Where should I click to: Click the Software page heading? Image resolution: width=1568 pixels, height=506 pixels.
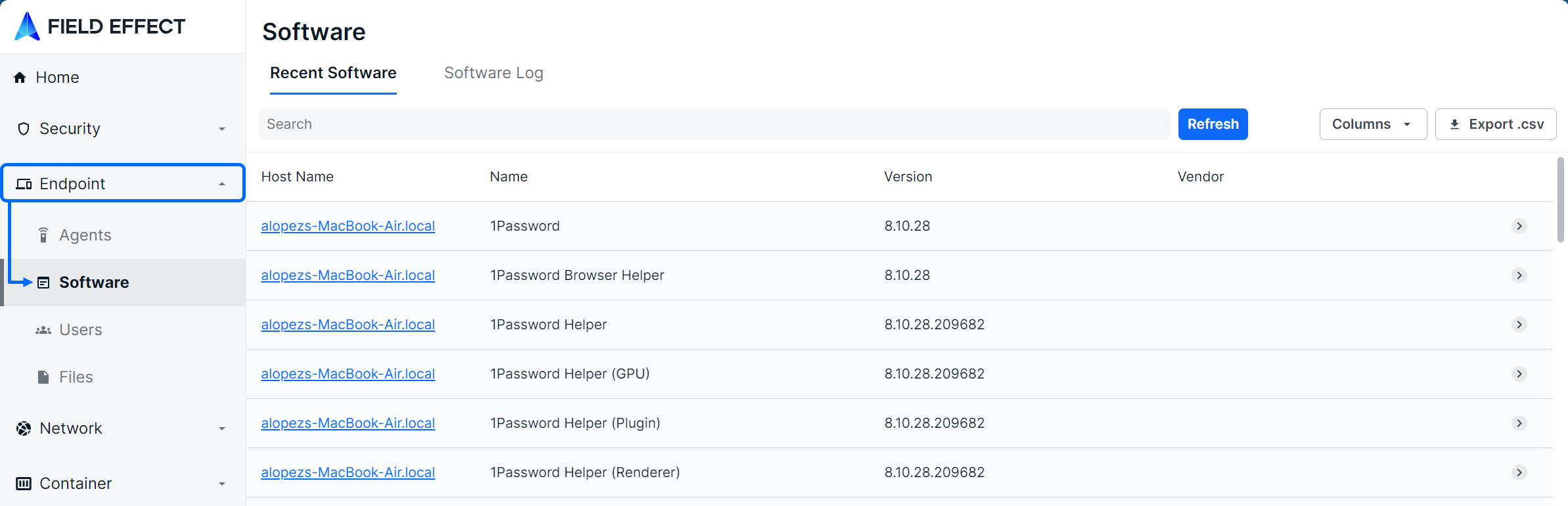point(314,32)
